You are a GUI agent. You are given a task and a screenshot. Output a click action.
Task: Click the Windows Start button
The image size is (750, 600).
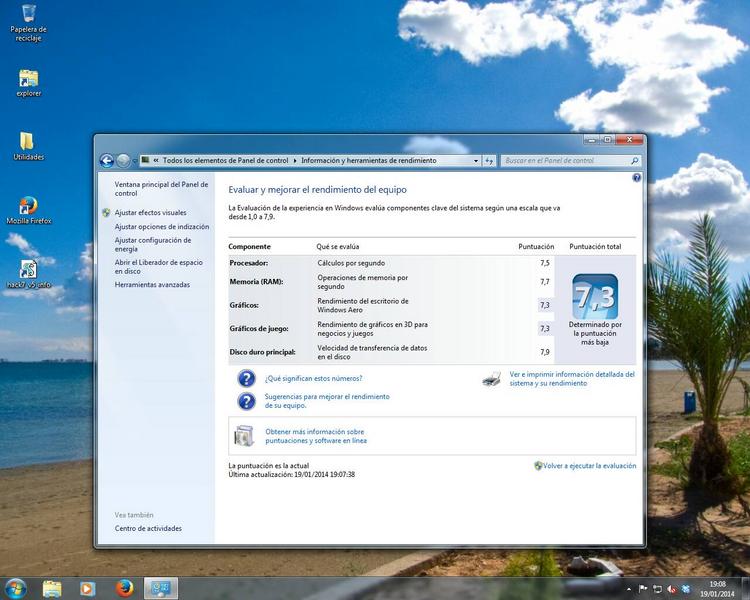(x=15, y=588)
